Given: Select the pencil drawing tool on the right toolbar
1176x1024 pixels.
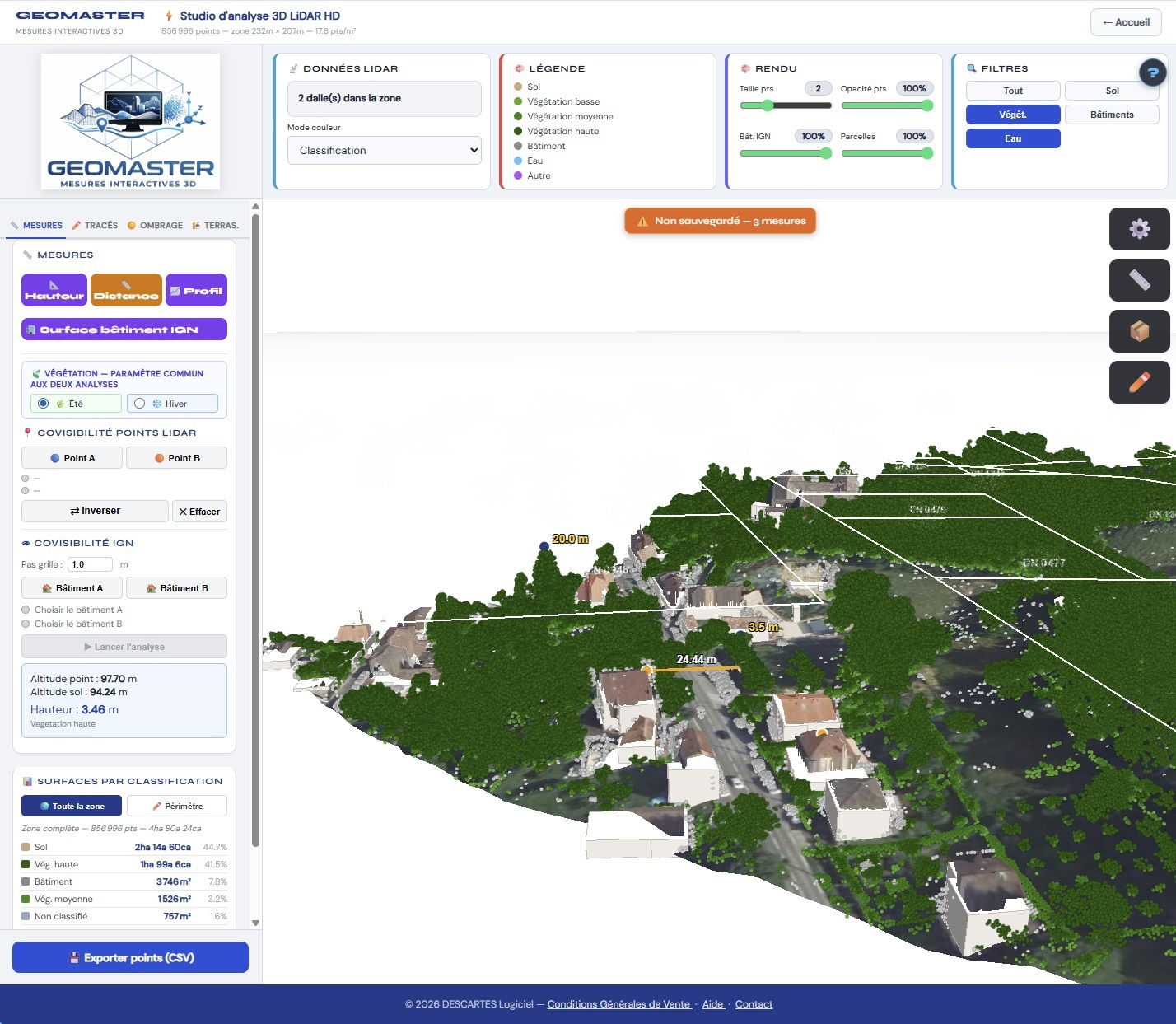Looking at the screenshot, I should (x=1140, y=382).
